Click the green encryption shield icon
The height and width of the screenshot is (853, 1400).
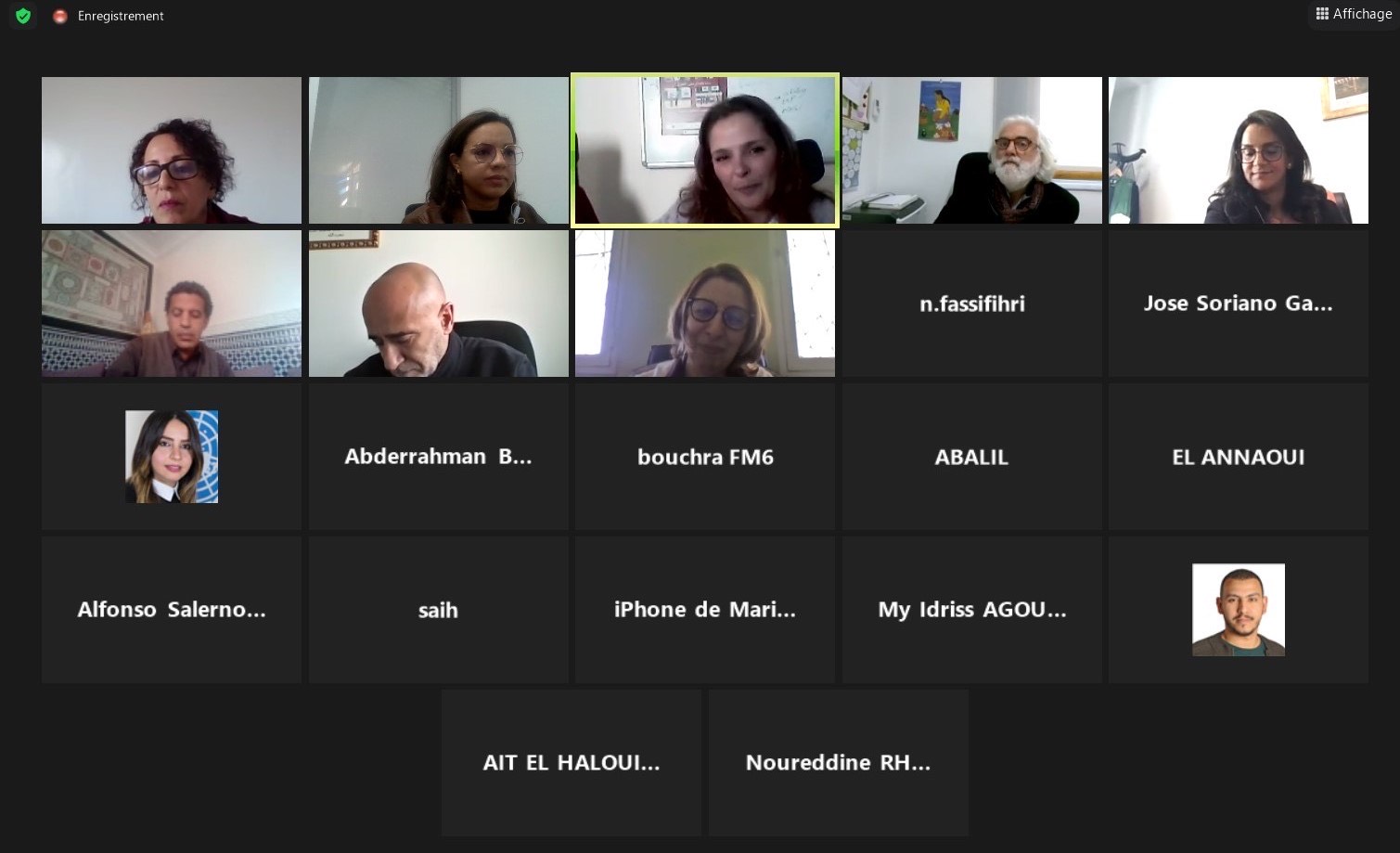[x=23, y=16]
